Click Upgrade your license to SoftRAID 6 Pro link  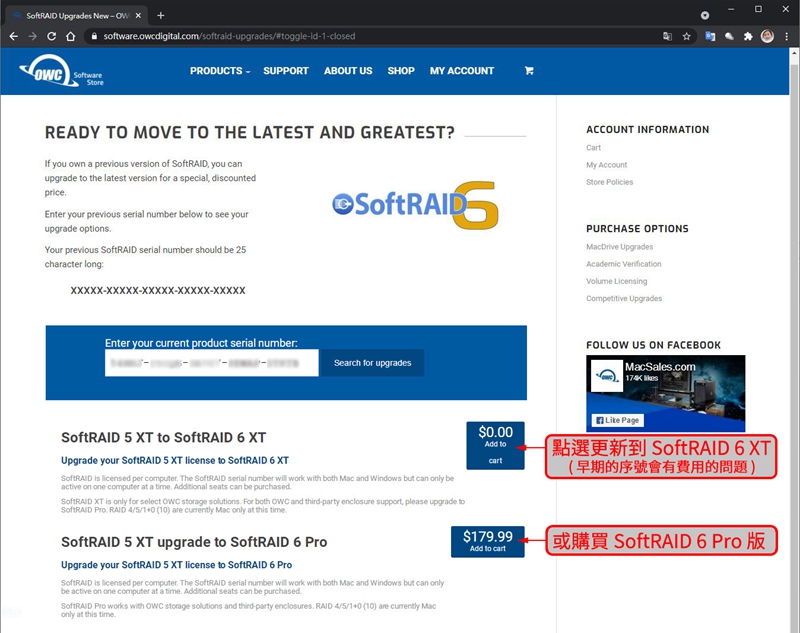[x=177, y=565]
